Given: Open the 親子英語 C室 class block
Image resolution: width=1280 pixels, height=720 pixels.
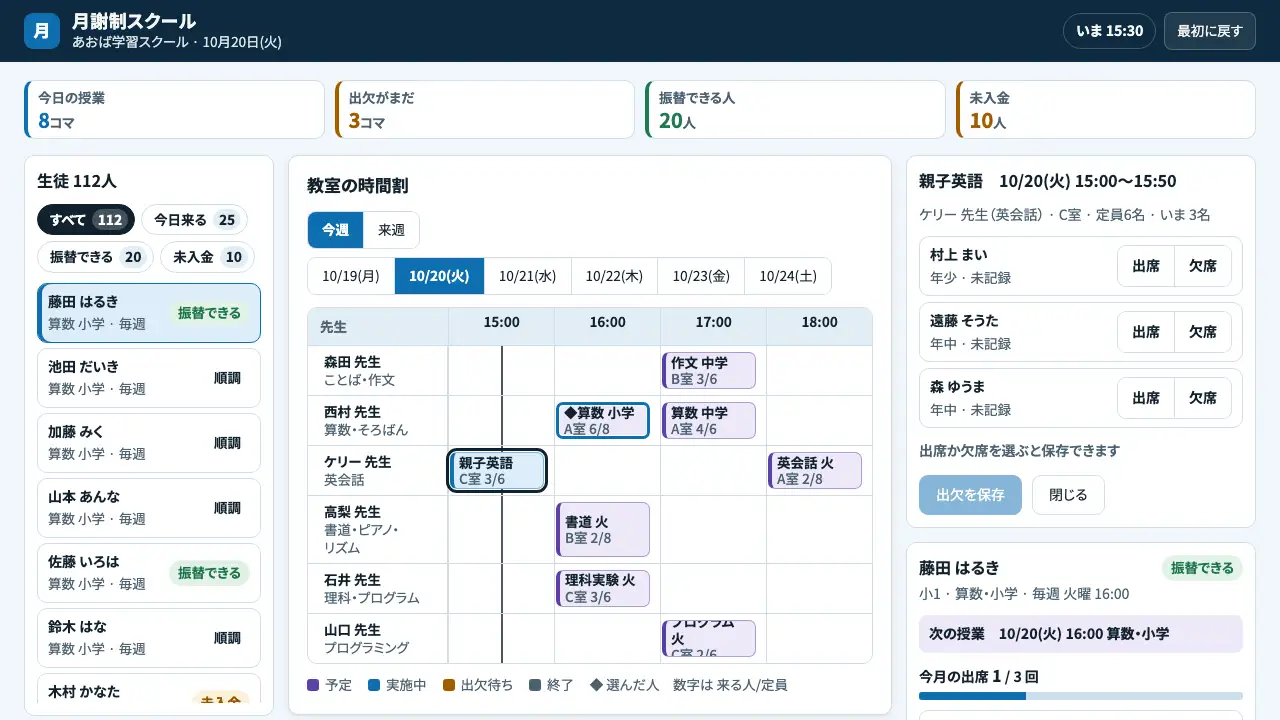Looking at the screenshot, I should pos(497,471).
